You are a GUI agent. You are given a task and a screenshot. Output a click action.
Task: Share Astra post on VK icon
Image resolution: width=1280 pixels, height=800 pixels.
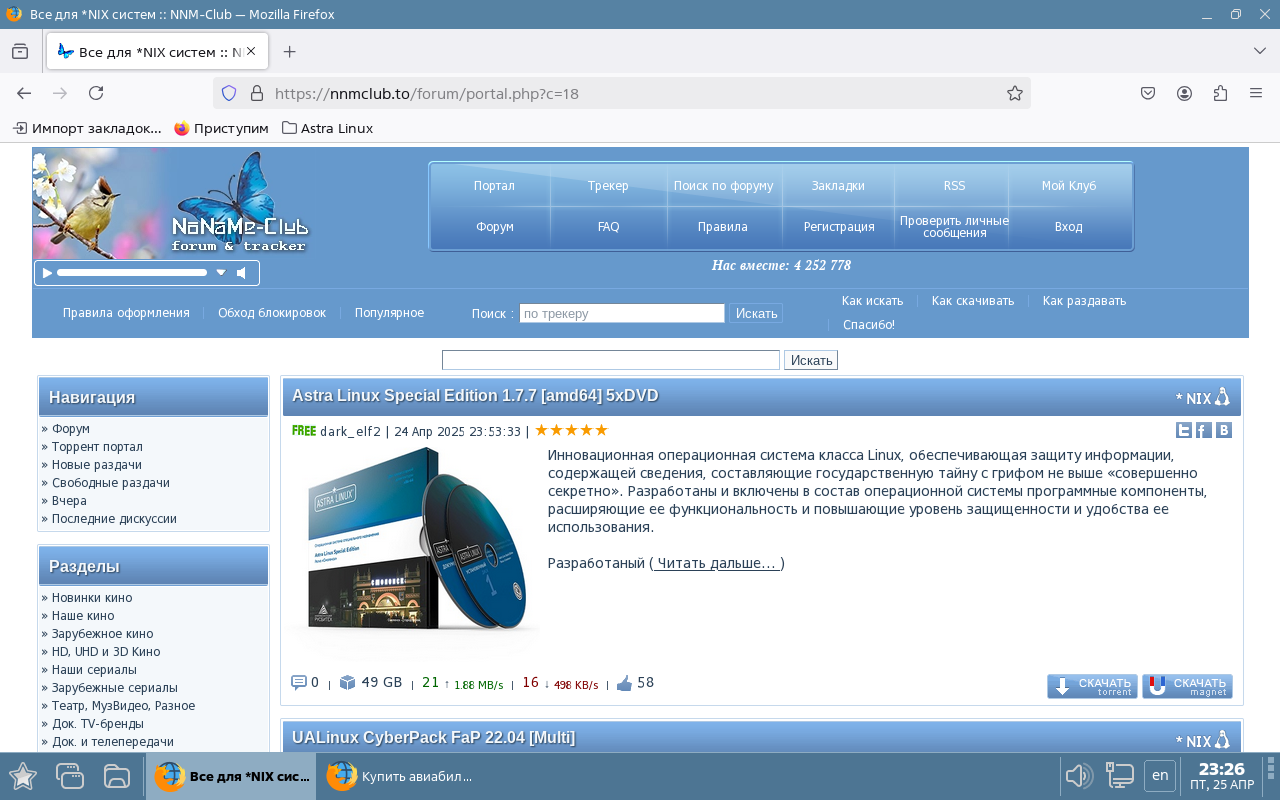pyautogui.click(x=1223, y=430)
